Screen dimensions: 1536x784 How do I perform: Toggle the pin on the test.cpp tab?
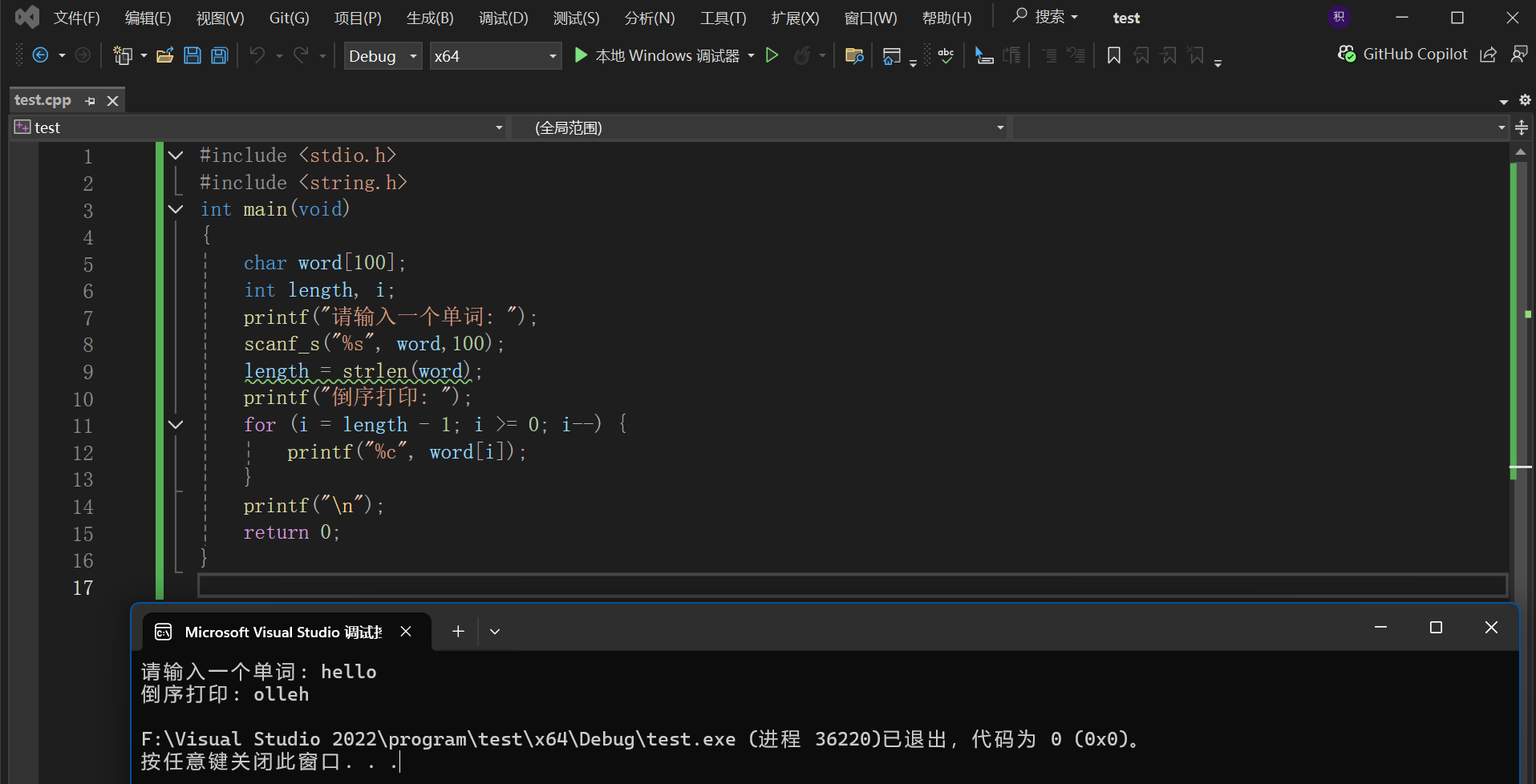coord(91,101)
